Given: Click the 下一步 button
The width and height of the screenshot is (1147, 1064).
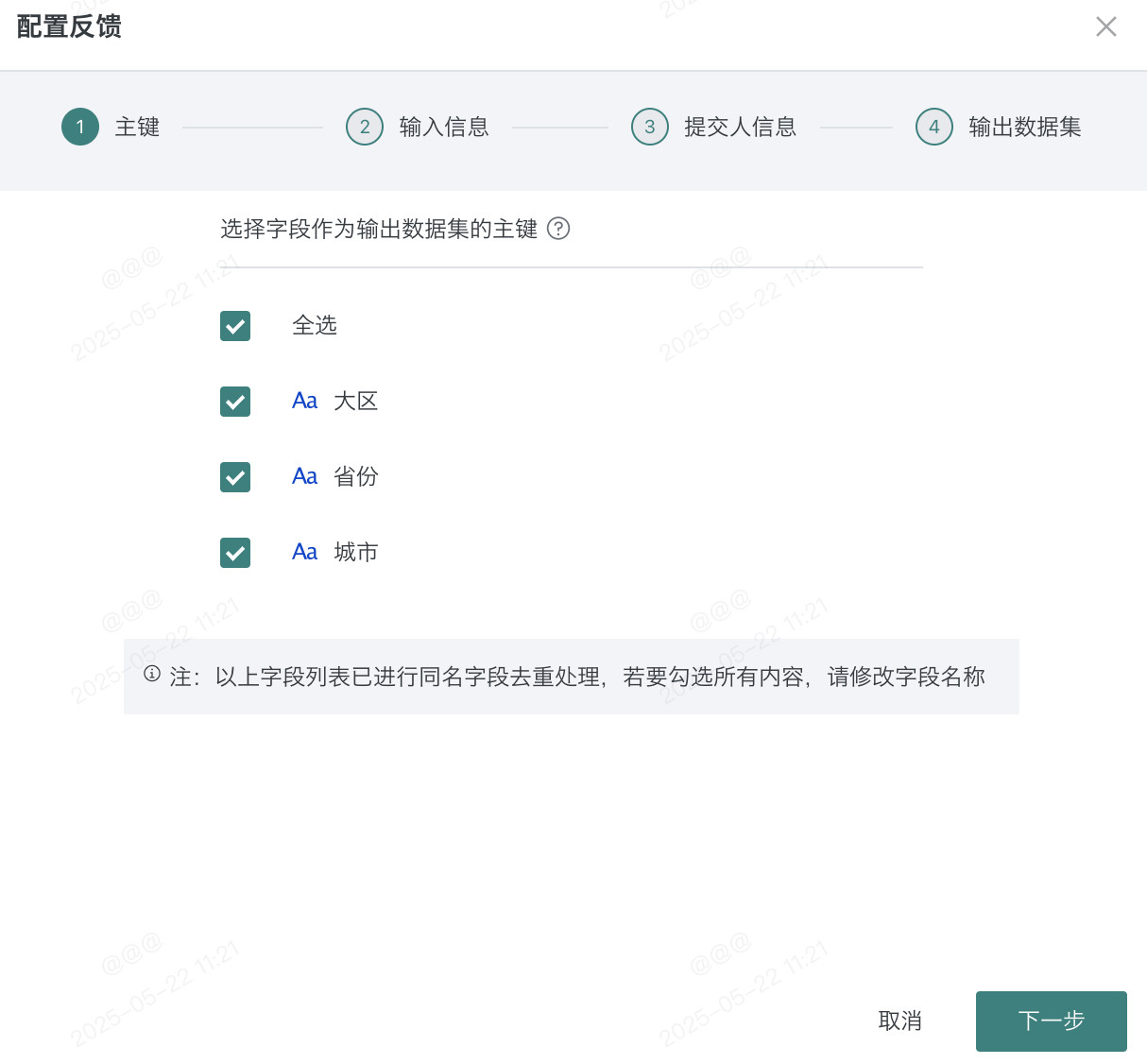Looking at the screenshot, I should click(1052, 1021).
